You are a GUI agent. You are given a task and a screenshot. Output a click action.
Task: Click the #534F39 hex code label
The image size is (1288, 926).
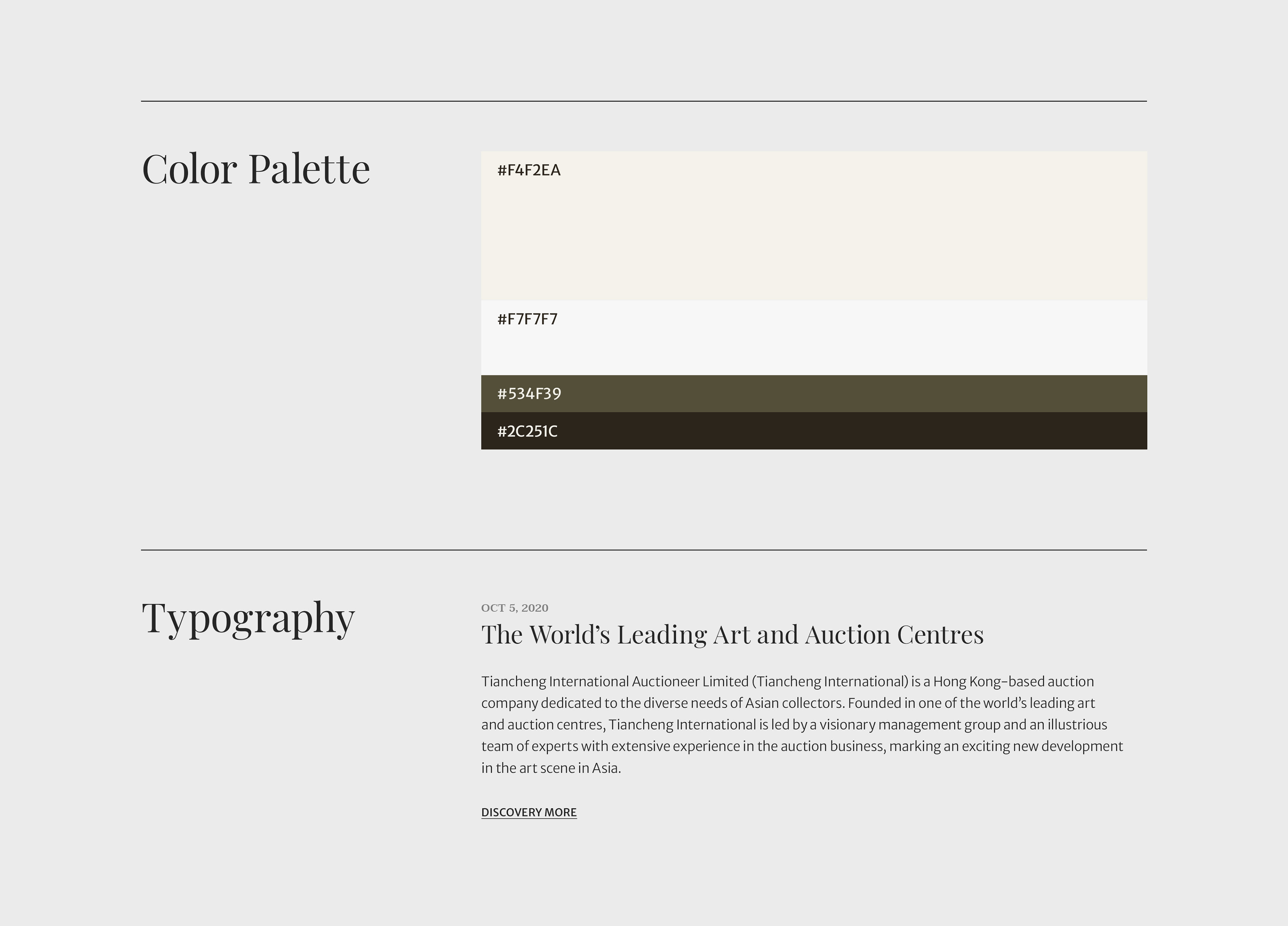click(529, 394)
